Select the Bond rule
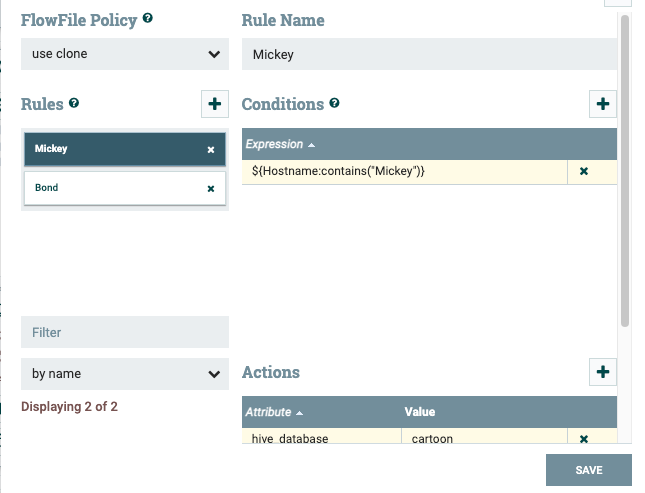645x493 pixels. click(110, 188)
